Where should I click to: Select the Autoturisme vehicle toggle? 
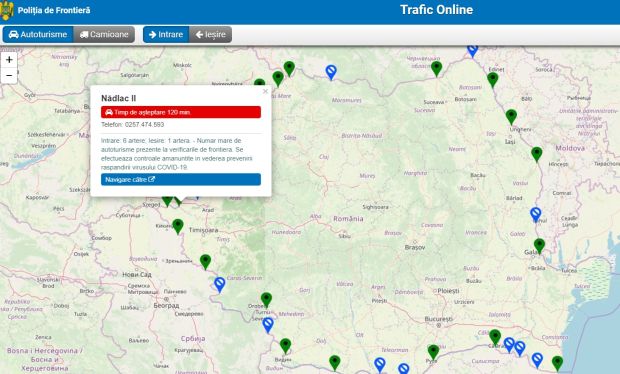[x=38, y=34]
